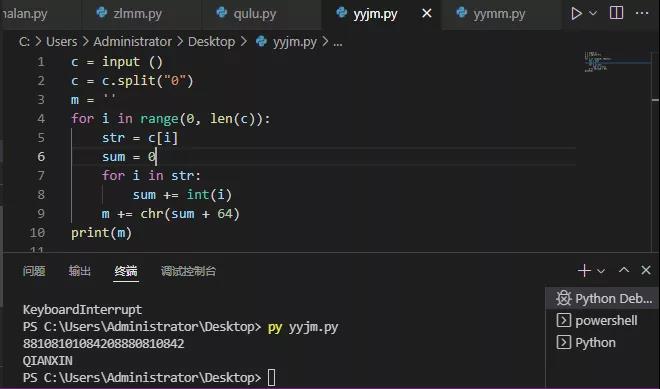This screenshot has height=389, width=660.
Task: Click Users breadcrumb segment
Action: coord(61,42)
